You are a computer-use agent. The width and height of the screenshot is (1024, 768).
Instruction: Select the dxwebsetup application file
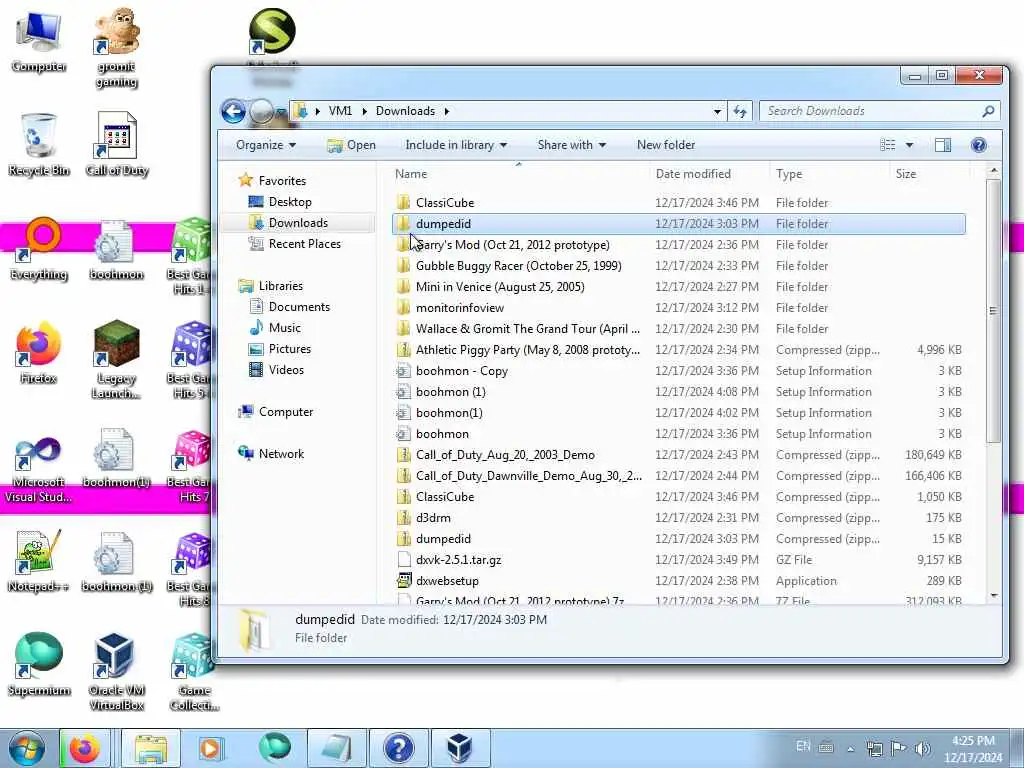pos(679,581)
